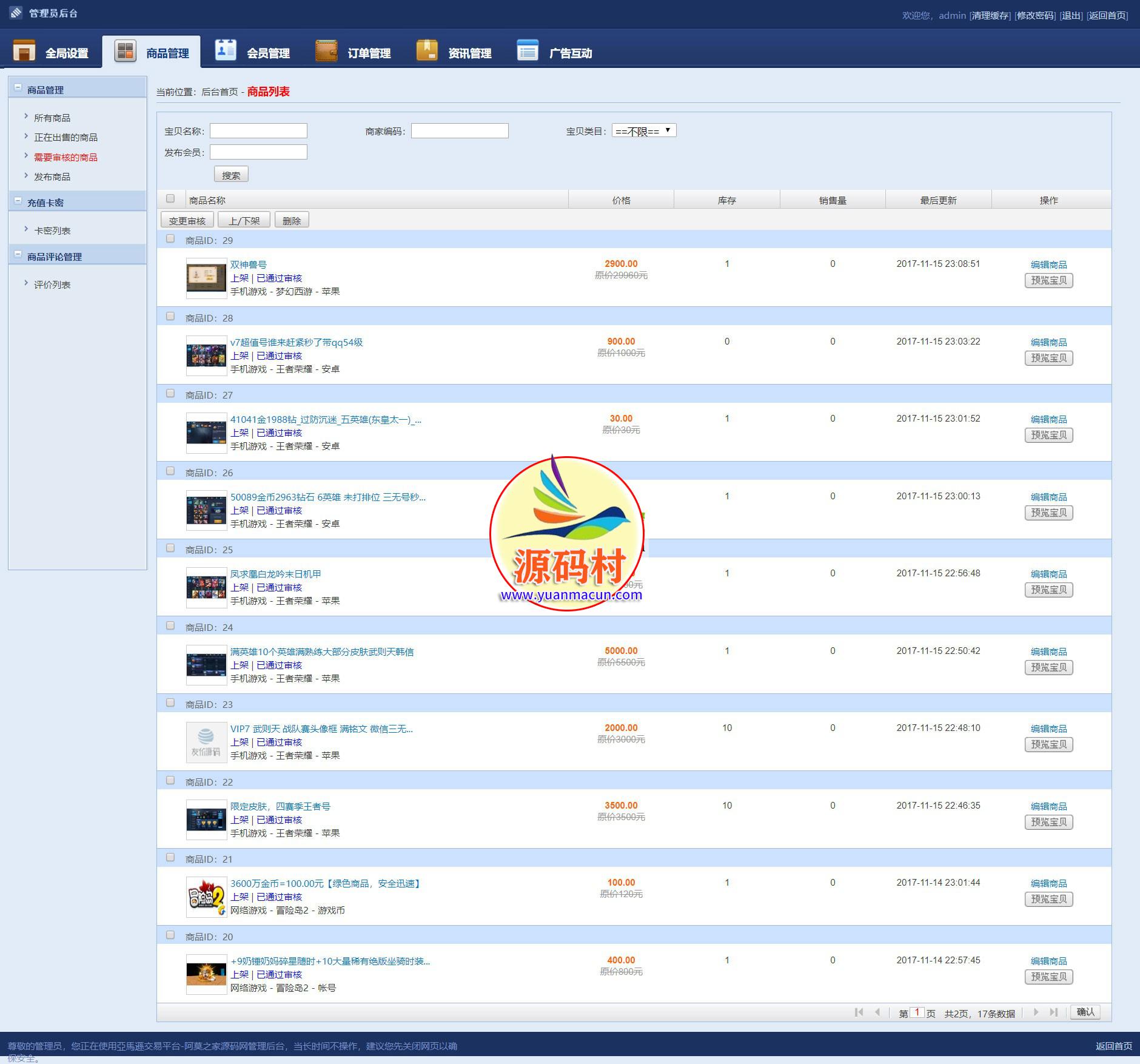The height and width of the screenshot is (1064, 1140).
Task: Go to the next page arrow
Action: coord(1036,1012)
